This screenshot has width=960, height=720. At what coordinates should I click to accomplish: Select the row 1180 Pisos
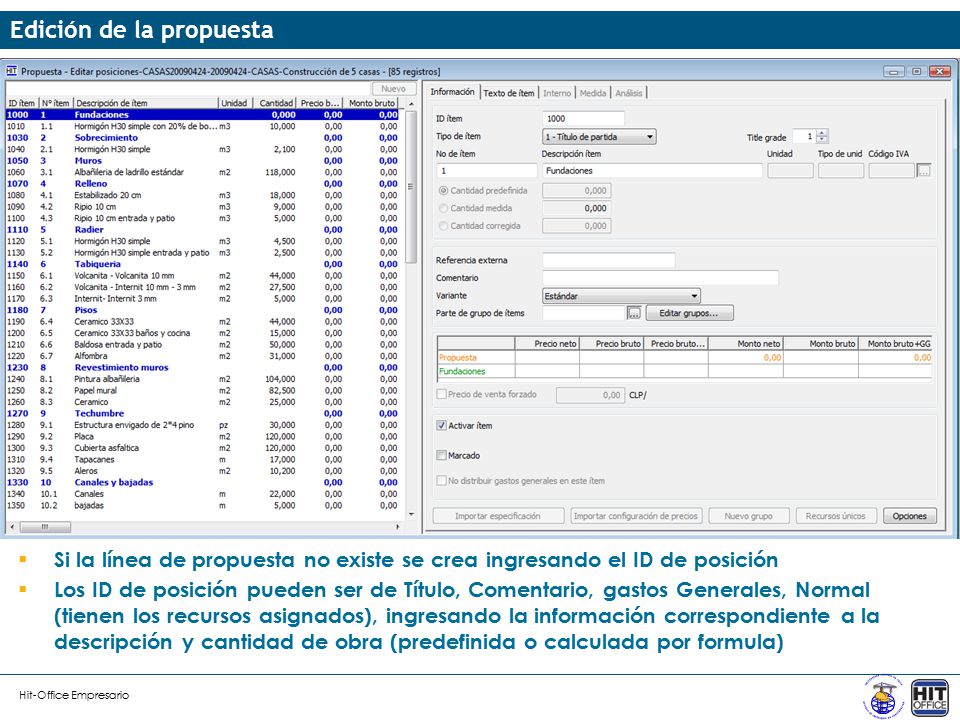202,310
